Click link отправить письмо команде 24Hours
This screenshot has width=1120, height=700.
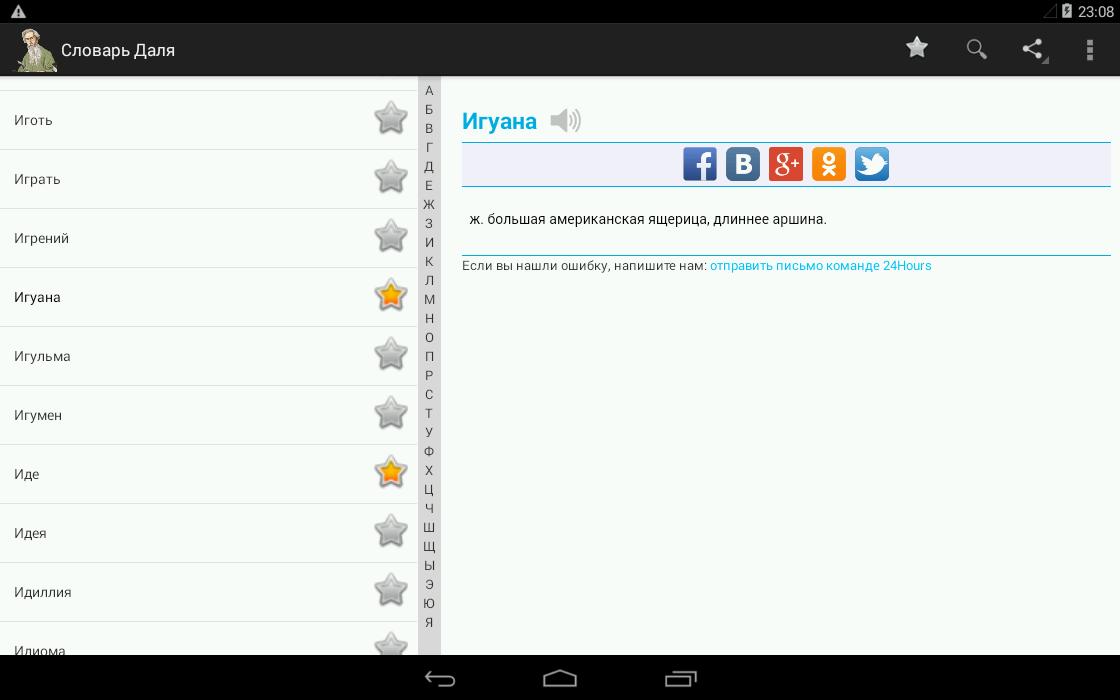[x=821, y=266]
